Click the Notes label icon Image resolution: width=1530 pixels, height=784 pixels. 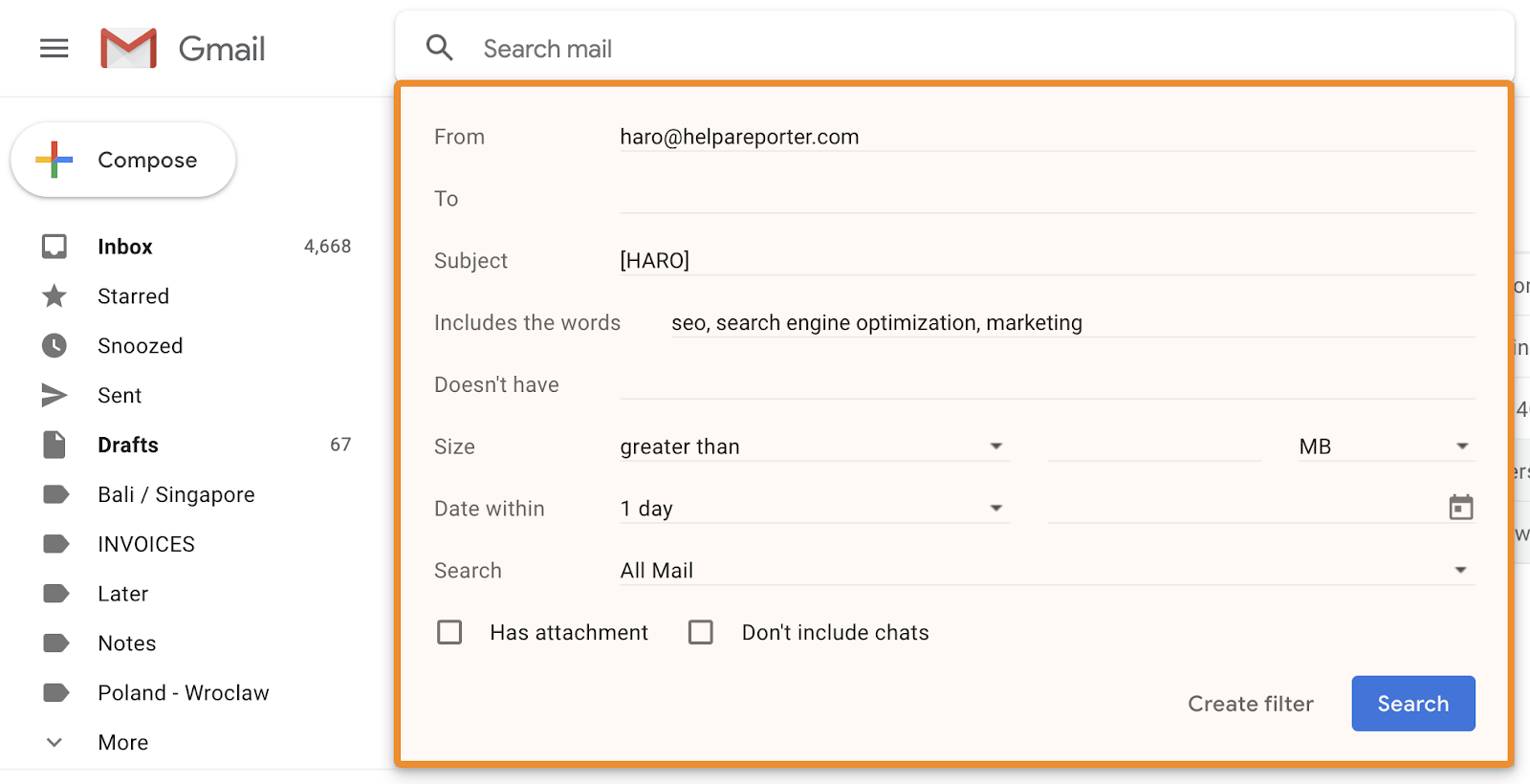click(x=56, y=643)
